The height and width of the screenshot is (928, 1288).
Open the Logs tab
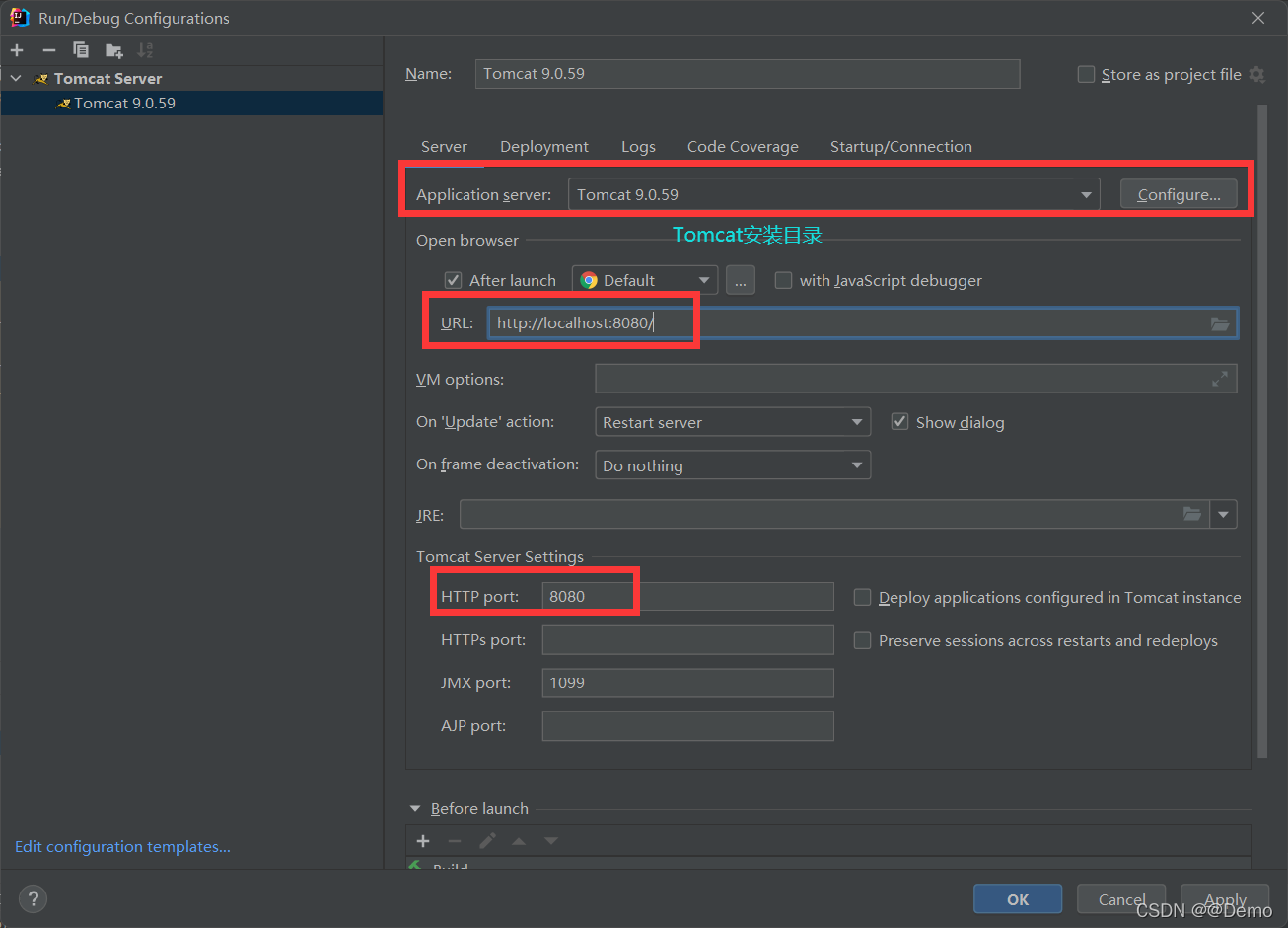(x=638, y=146)
